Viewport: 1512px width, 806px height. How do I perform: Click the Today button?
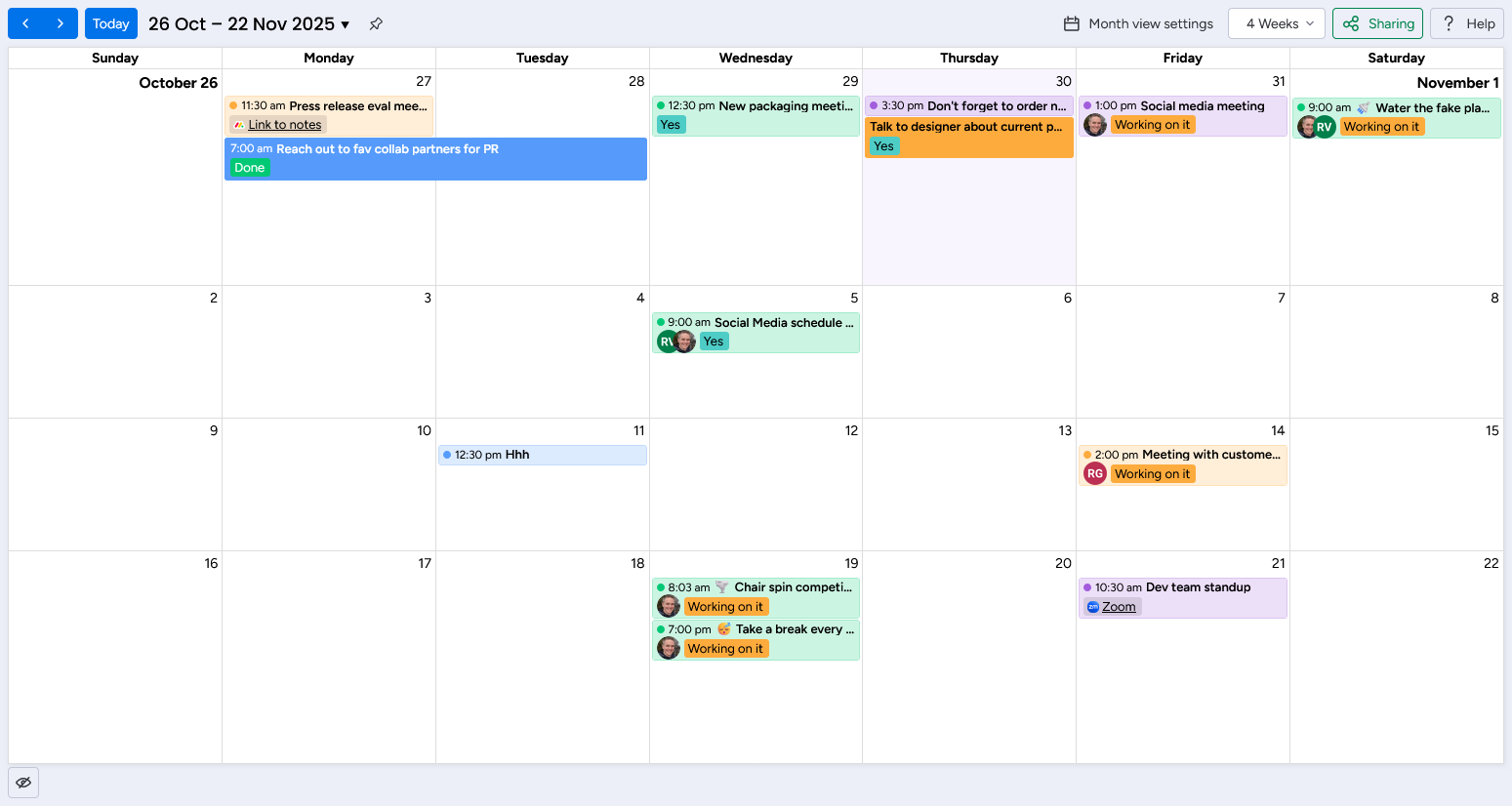coord(110,22)
